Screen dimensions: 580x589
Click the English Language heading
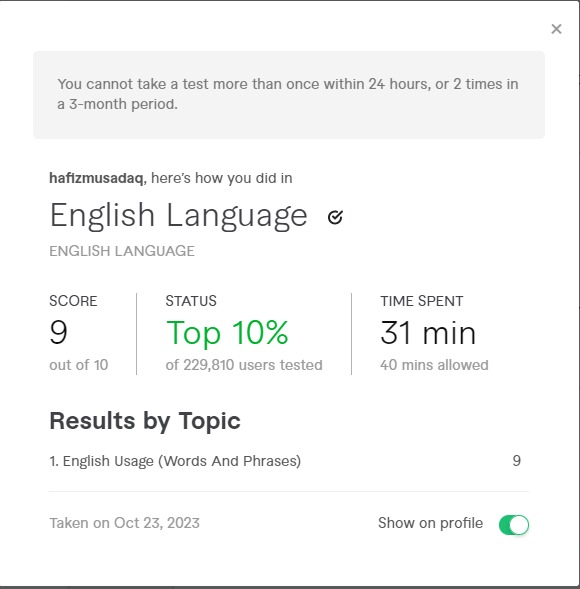[x=179, y=216]
